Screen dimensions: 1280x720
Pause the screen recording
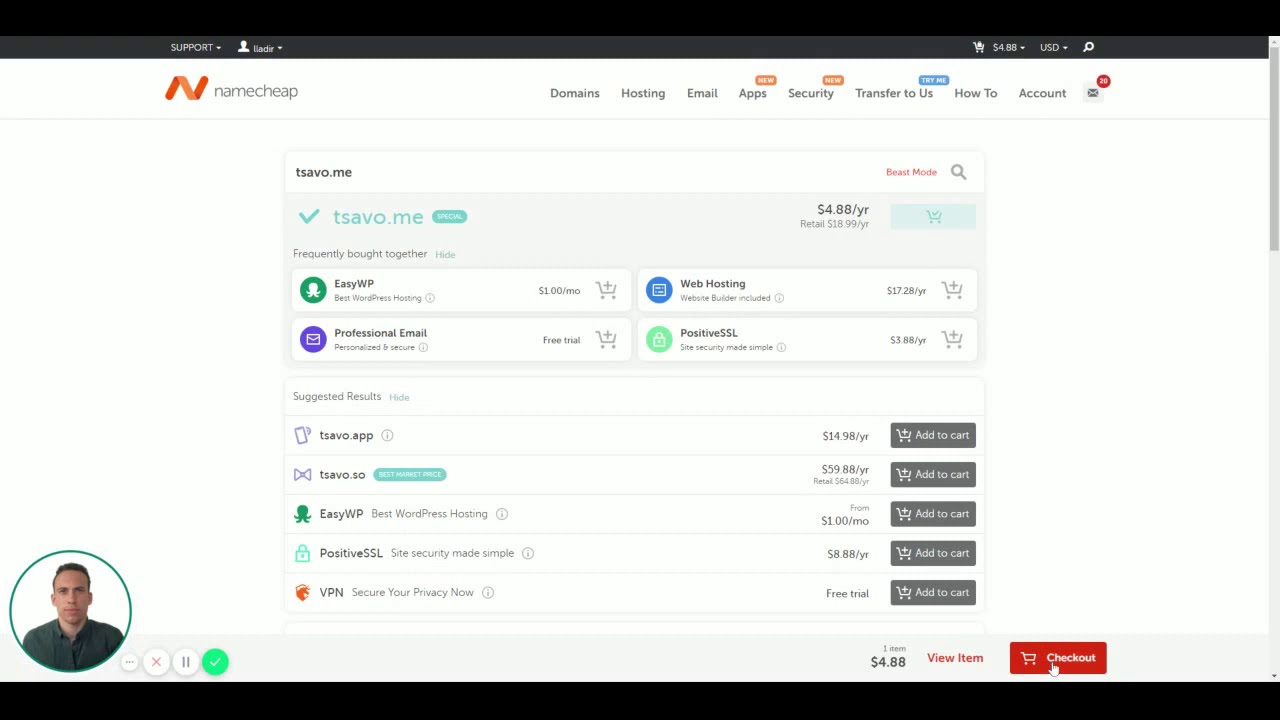click(x=185, y=662)
